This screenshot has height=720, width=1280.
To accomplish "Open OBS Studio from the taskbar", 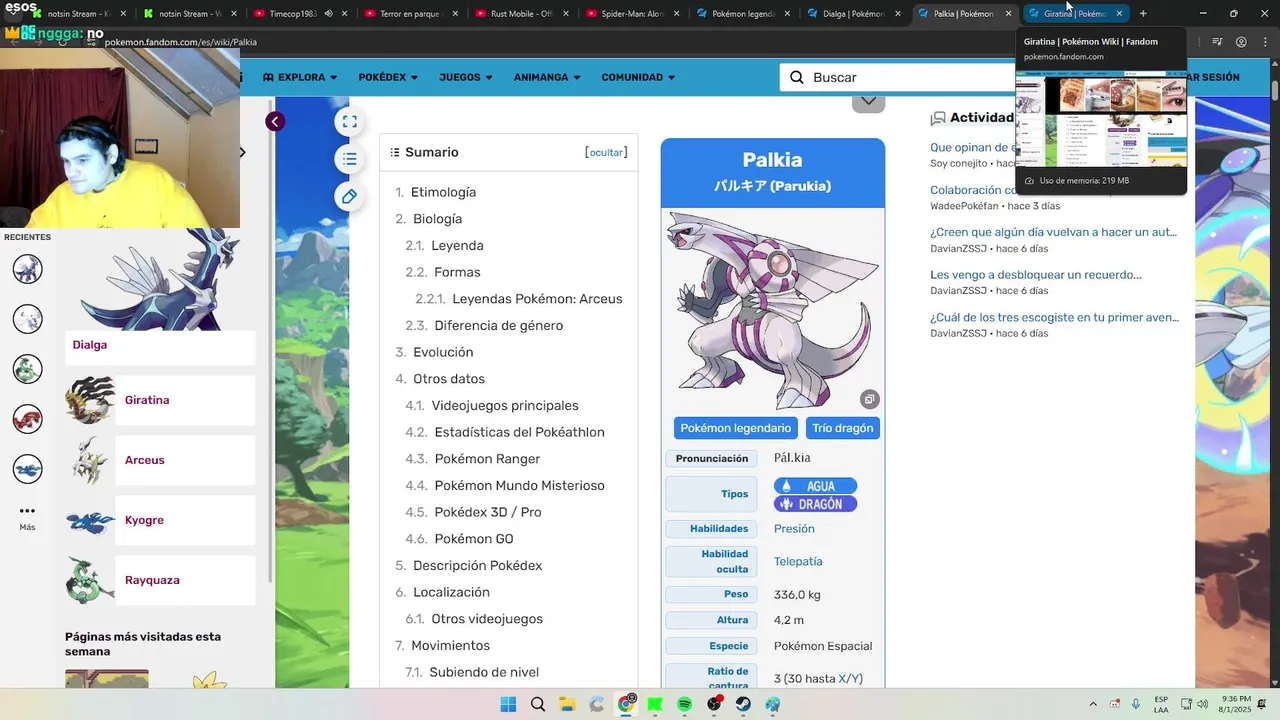I will [x=715, y=704].
